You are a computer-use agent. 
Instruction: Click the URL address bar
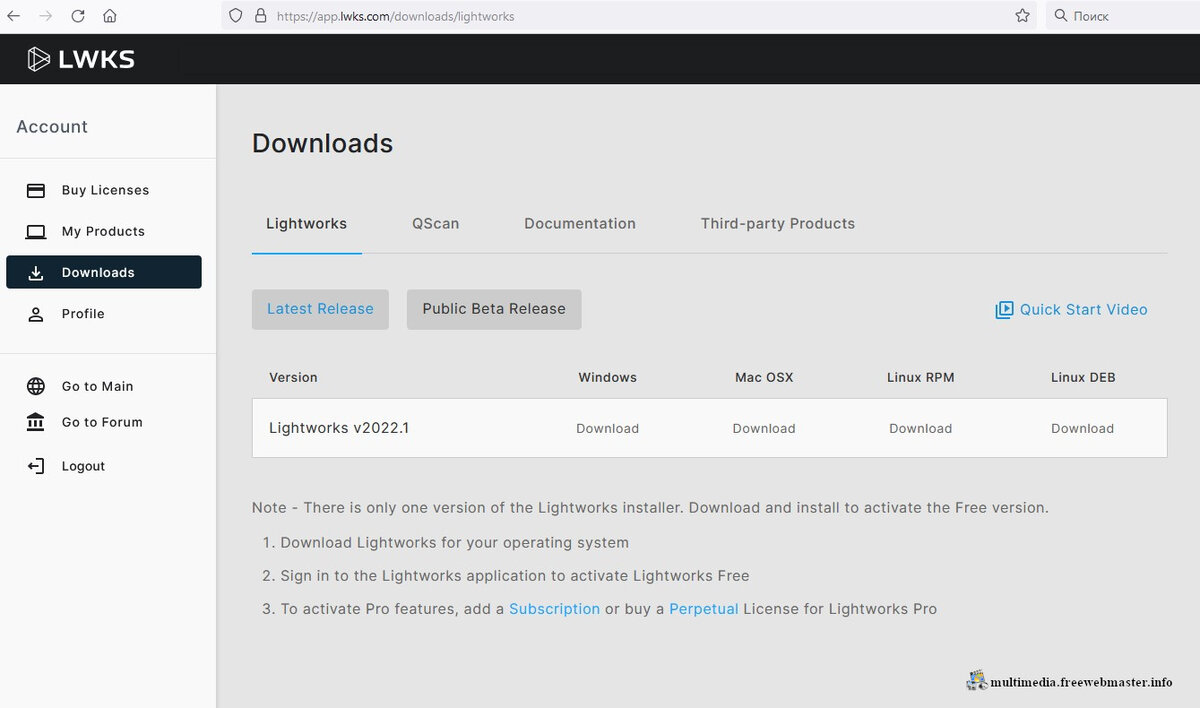[x=630, y=16]
